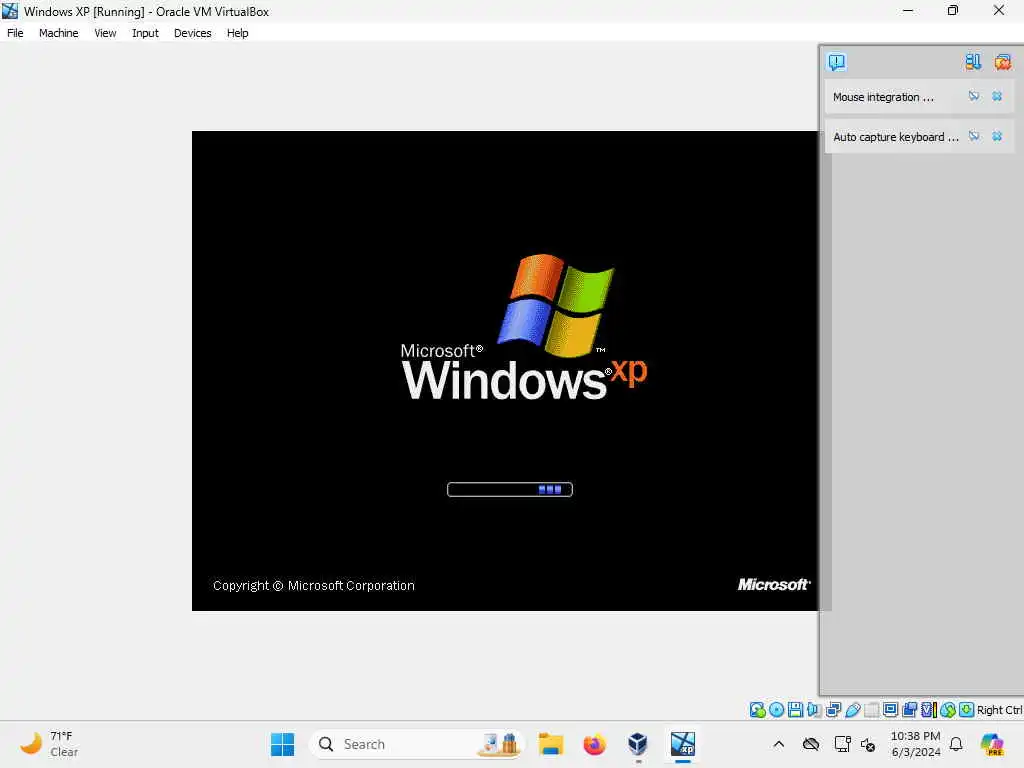Open the muted volume tray icon

click(868, 744)
